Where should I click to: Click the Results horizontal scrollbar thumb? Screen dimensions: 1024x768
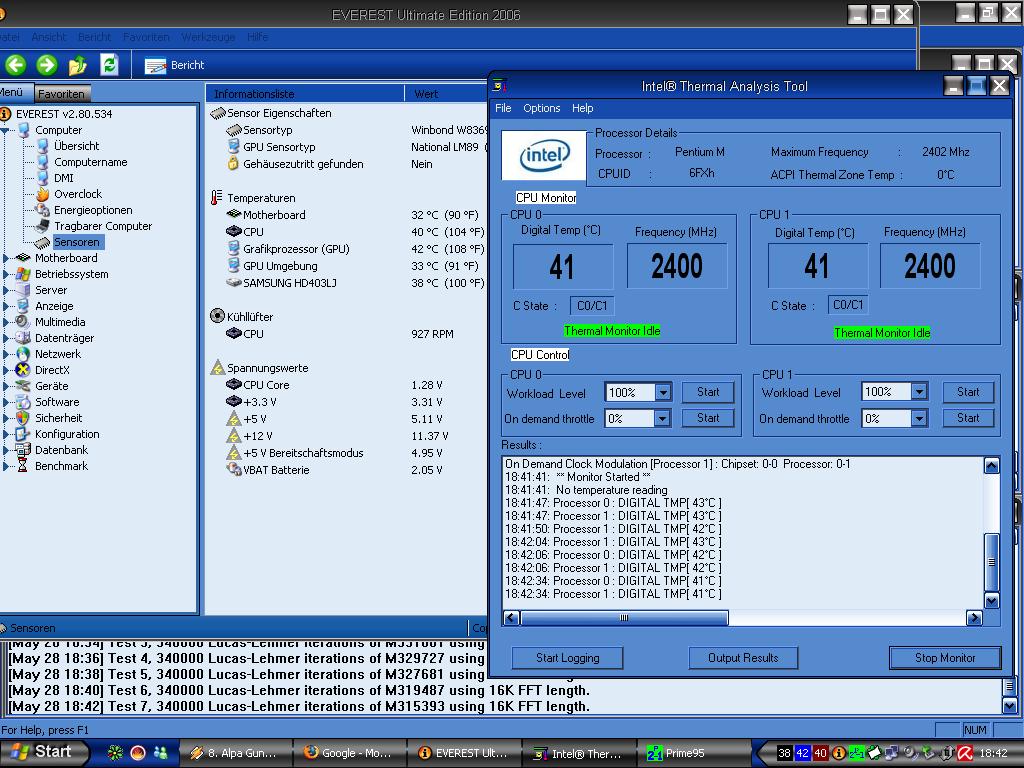624,618
